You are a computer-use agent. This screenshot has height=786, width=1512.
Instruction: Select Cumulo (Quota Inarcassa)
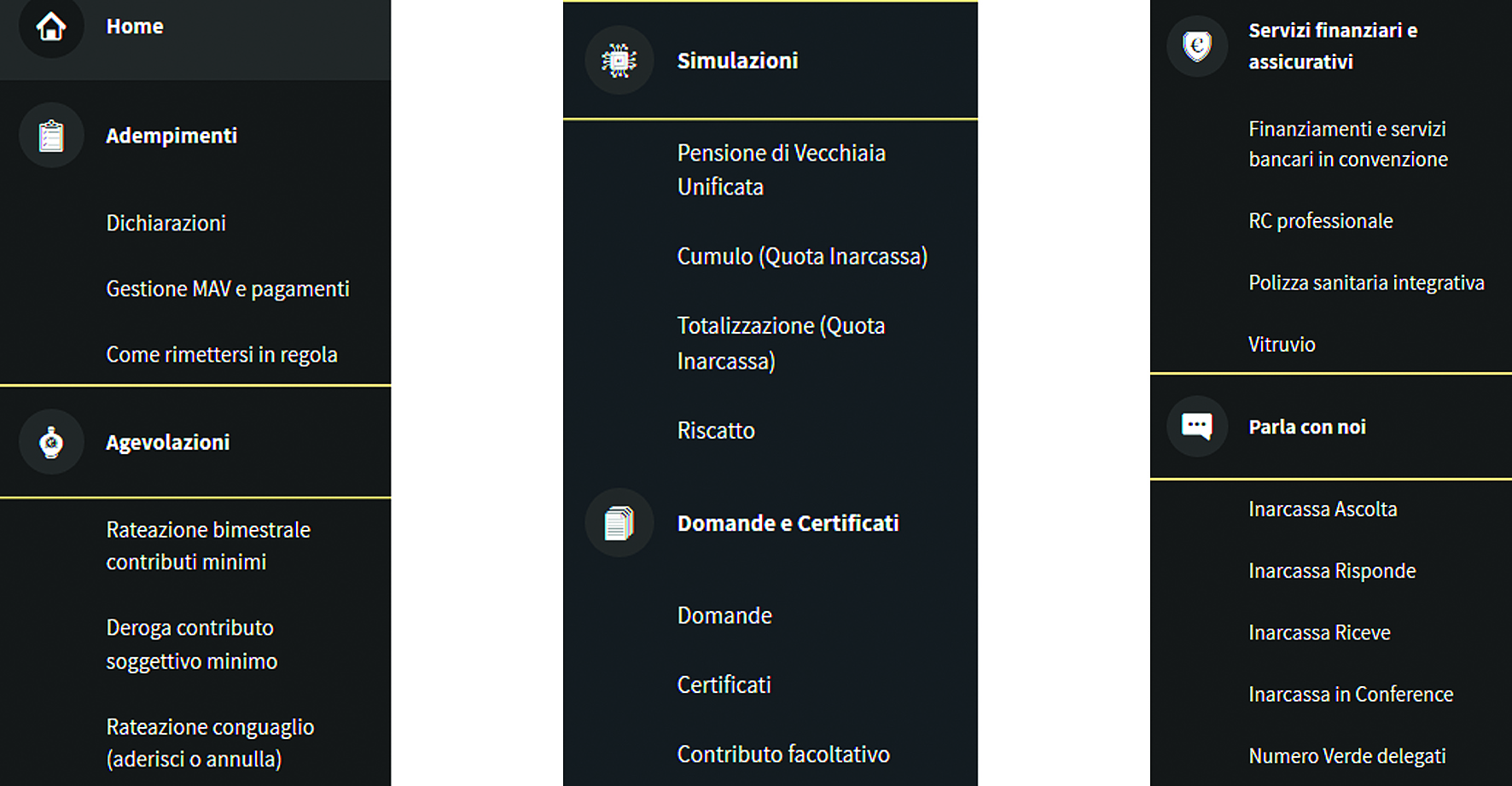(x=802, y=257)
